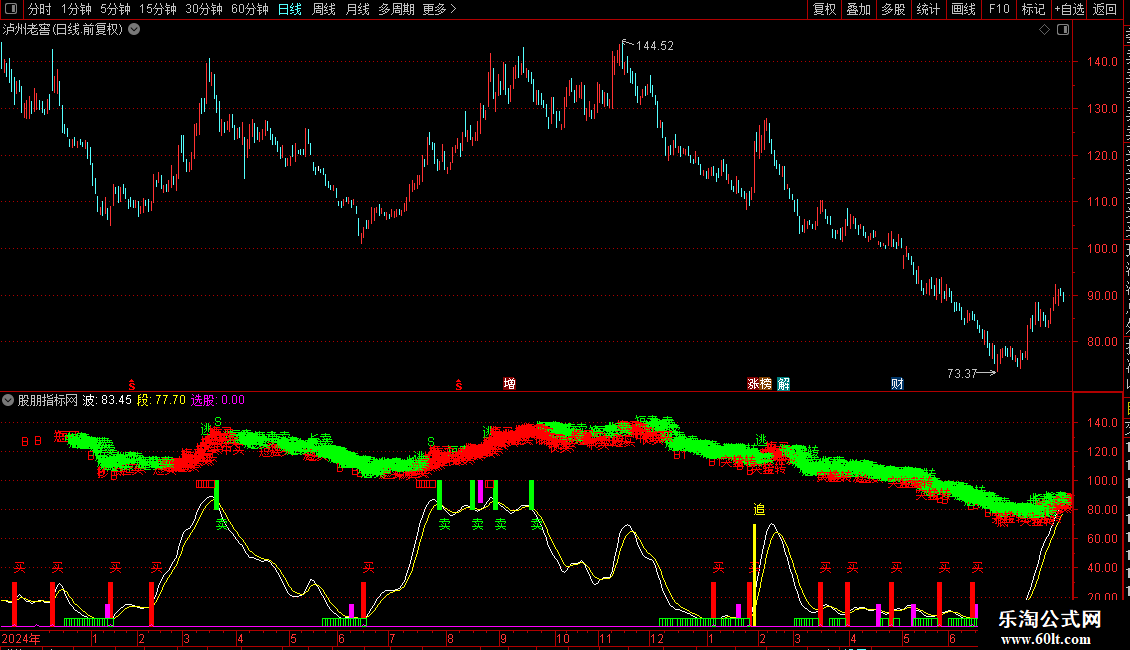1130x650 pixels.
Task: Activate the 画线 drawing tool
Action: tap(963, 9)
